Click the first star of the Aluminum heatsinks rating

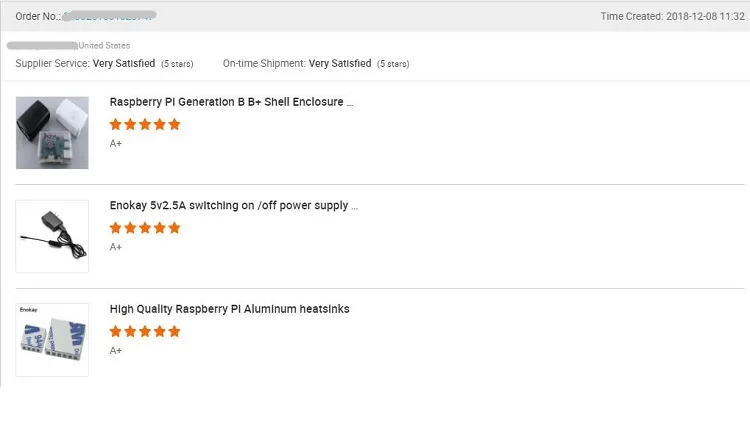[x=116, y=332]
